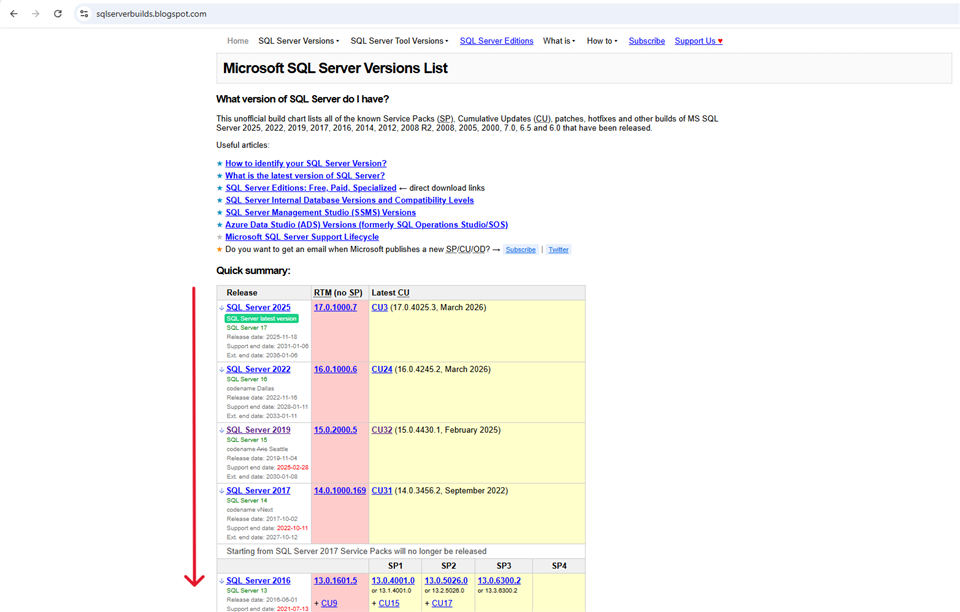Click the arrow icon beside SQL Server 2017
Screen dimensions: 960x612
[x=222, y=491]
